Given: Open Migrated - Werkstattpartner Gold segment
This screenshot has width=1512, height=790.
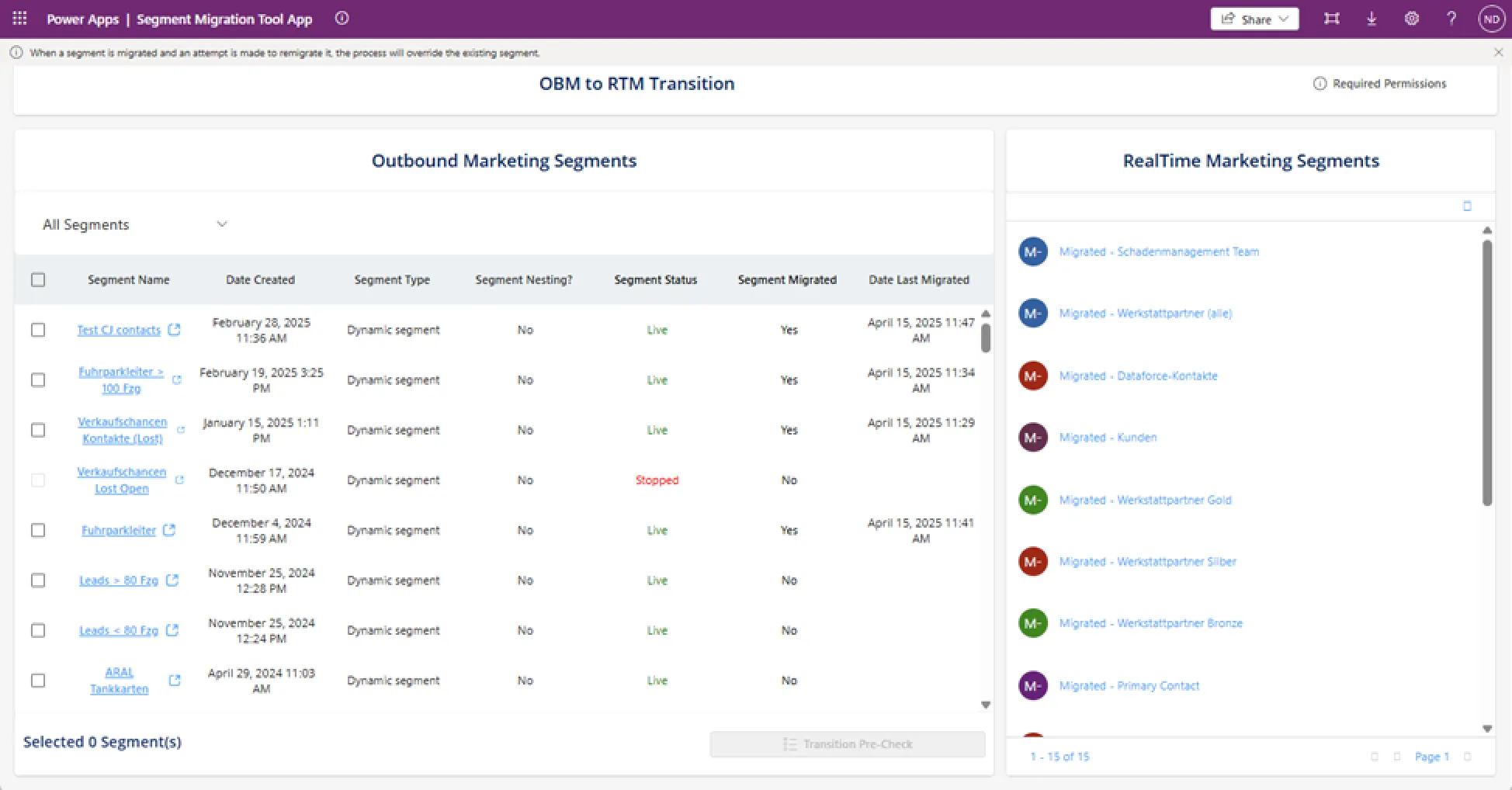Looking at the screenshot, I should pyautogui.click(x=1146, y=500).
